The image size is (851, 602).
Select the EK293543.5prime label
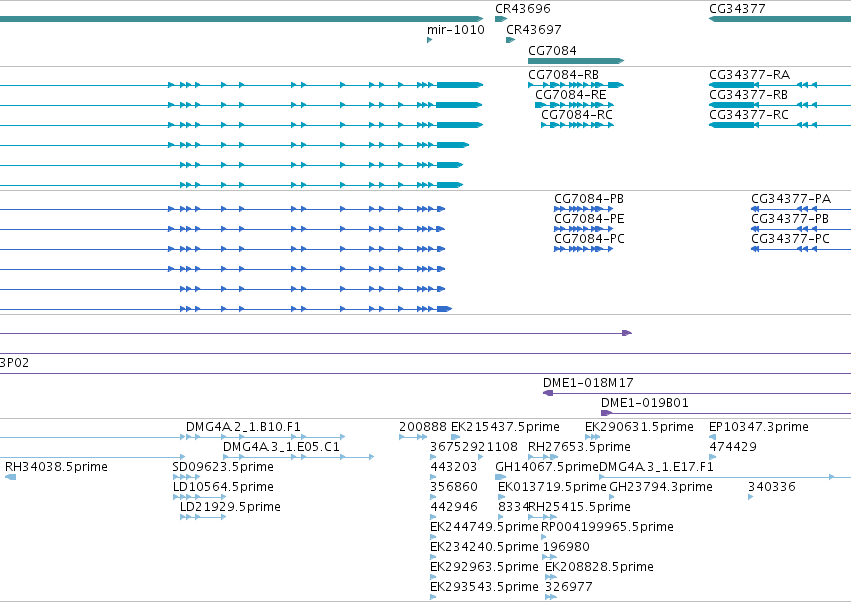[484, 587]
